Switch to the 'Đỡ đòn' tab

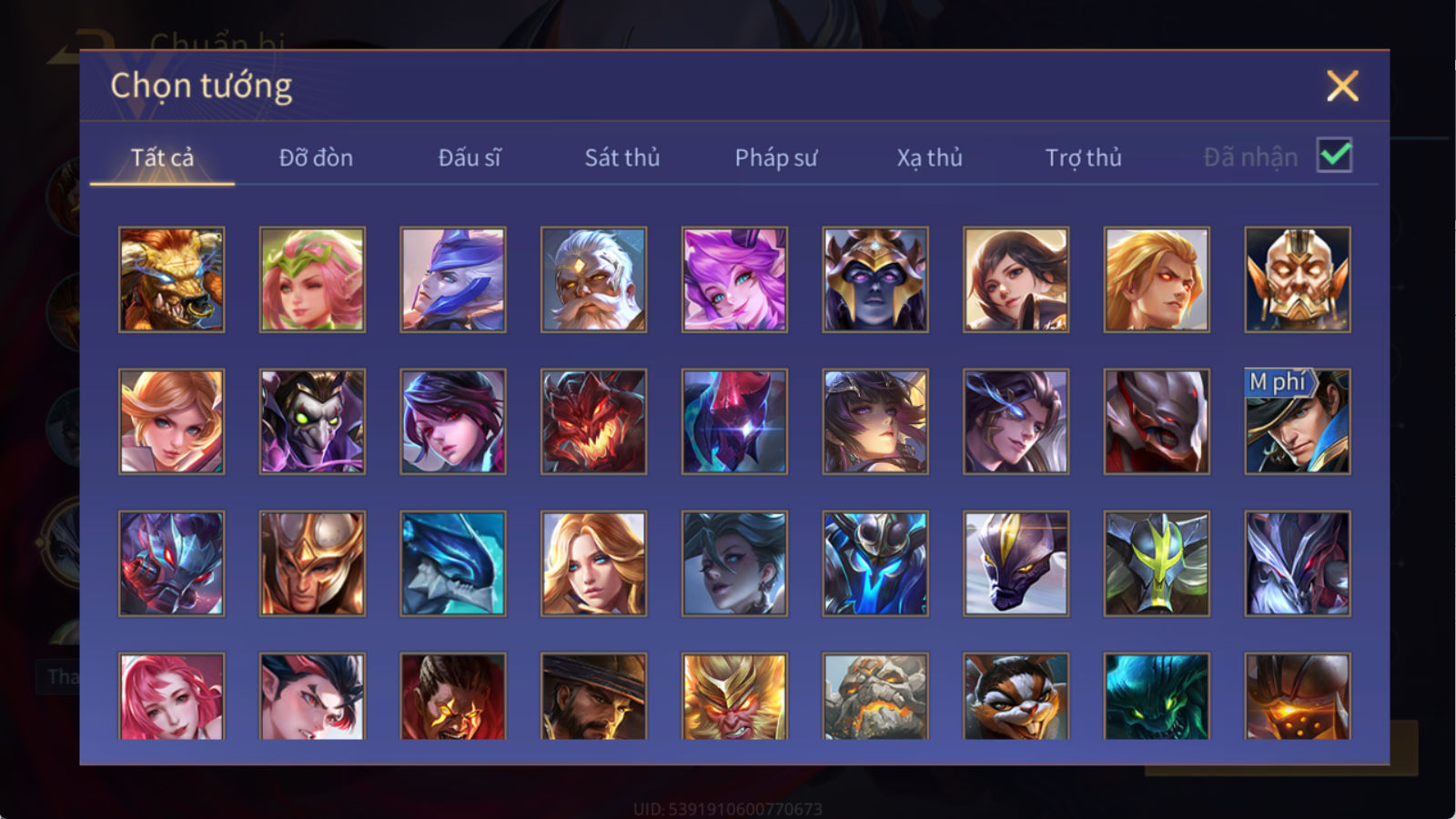coord(316,157)
